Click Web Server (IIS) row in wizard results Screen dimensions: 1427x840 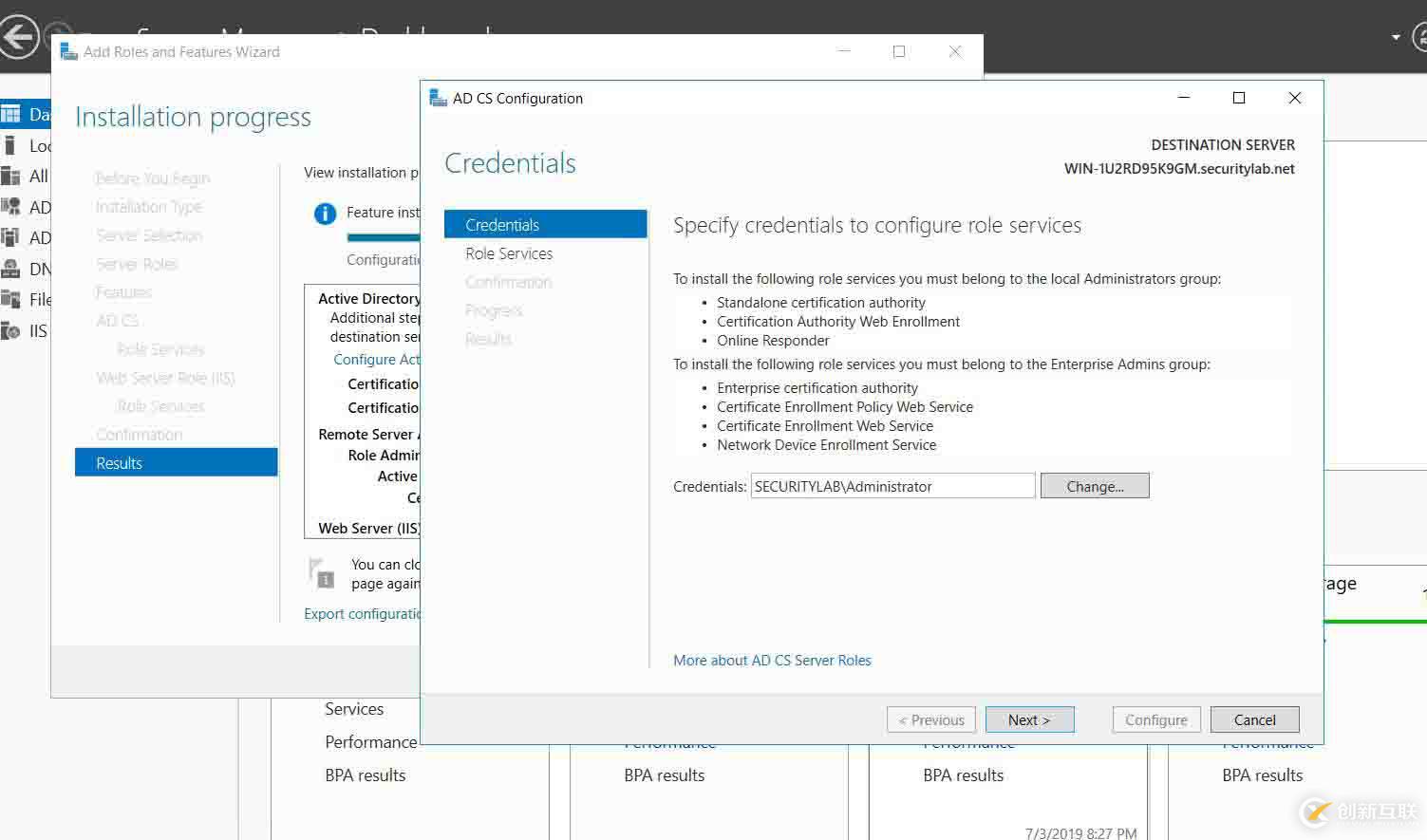tap(368, 529)
